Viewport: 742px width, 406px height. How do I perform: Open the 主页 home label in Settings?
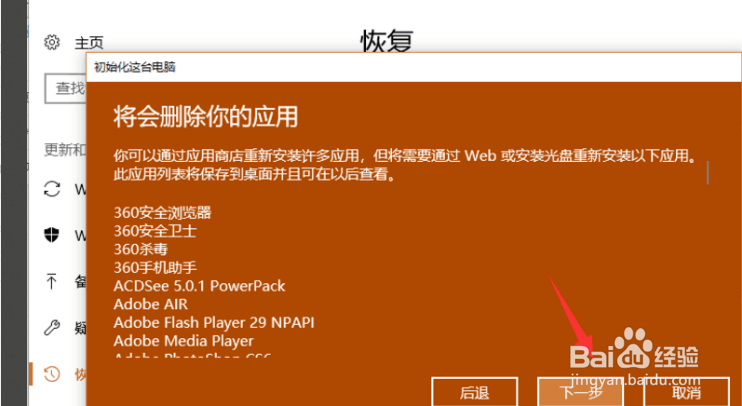point(89,44)
